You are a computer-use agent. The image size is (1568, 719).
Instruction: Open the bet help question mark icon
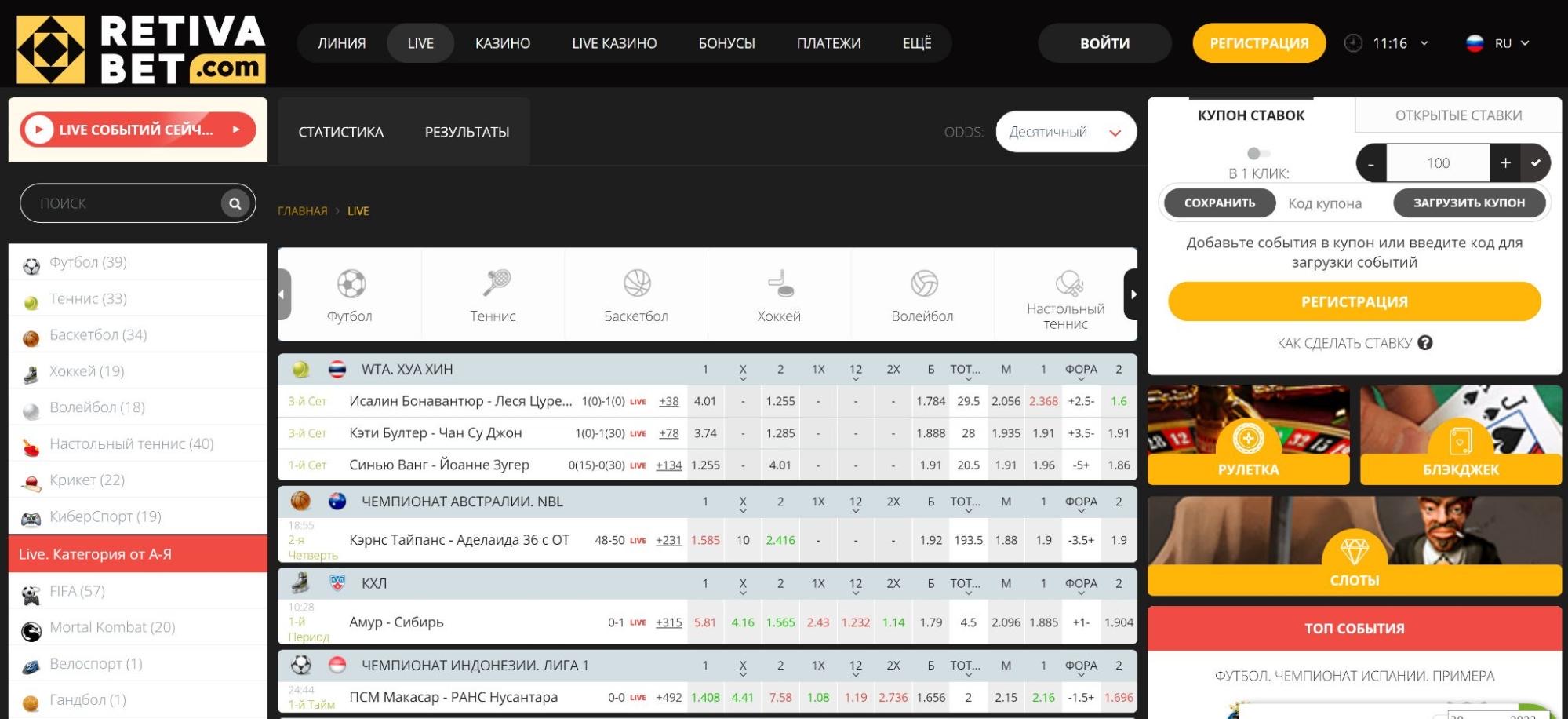(1425, 343)
